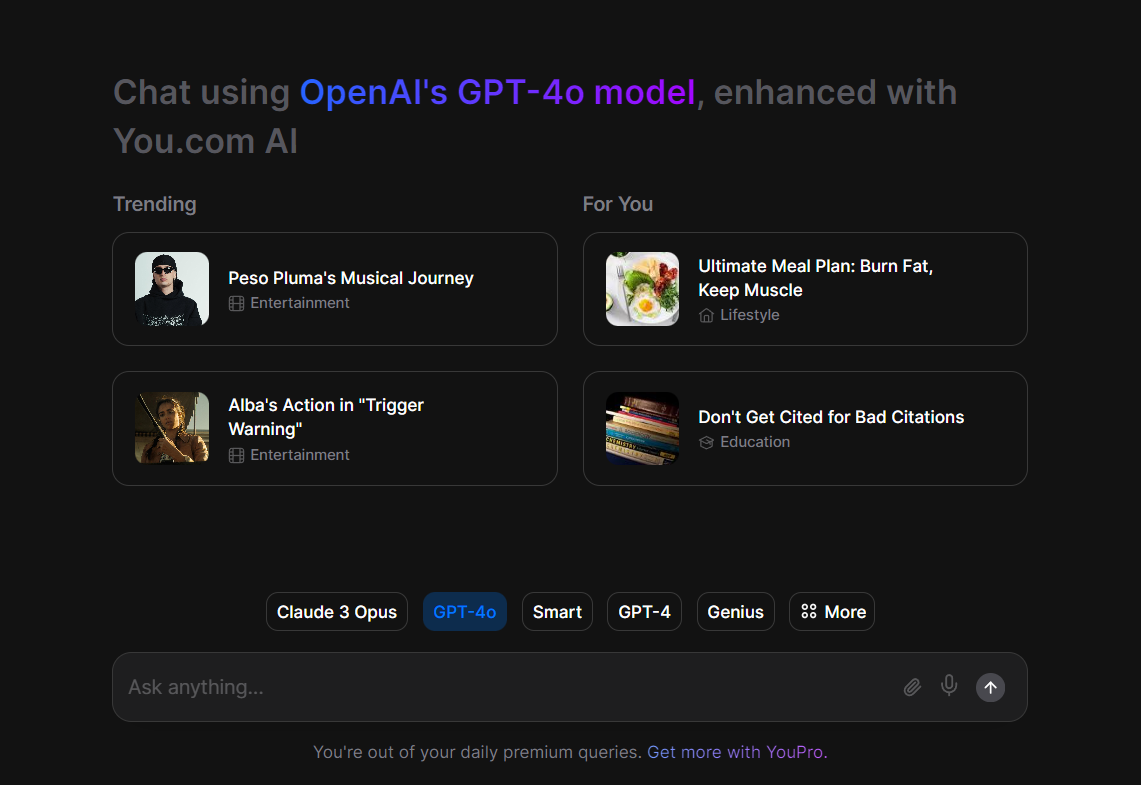Click the Education category label
The image size is (1141, 785).
tap(755, 442)
